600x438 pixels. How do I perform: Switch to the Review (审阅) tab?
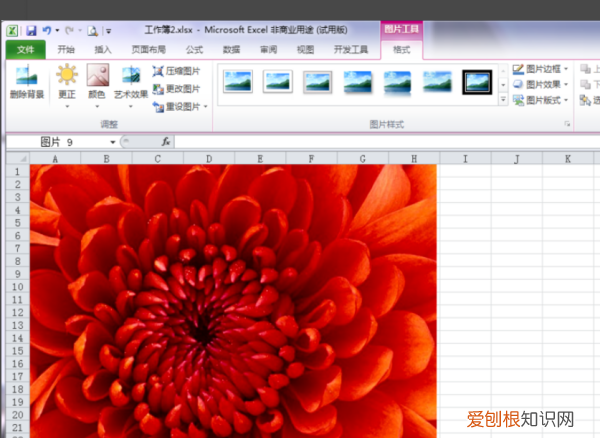coord(269,49)
